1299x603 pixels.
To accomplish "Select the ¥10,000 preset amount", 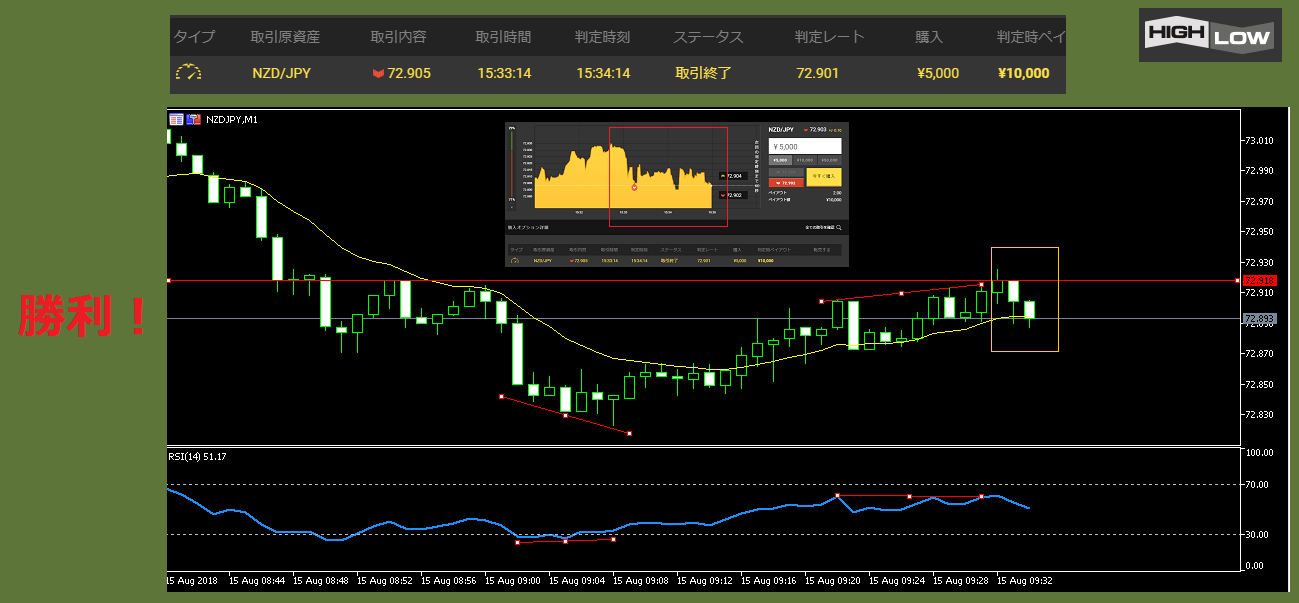I will coord(805,160).
